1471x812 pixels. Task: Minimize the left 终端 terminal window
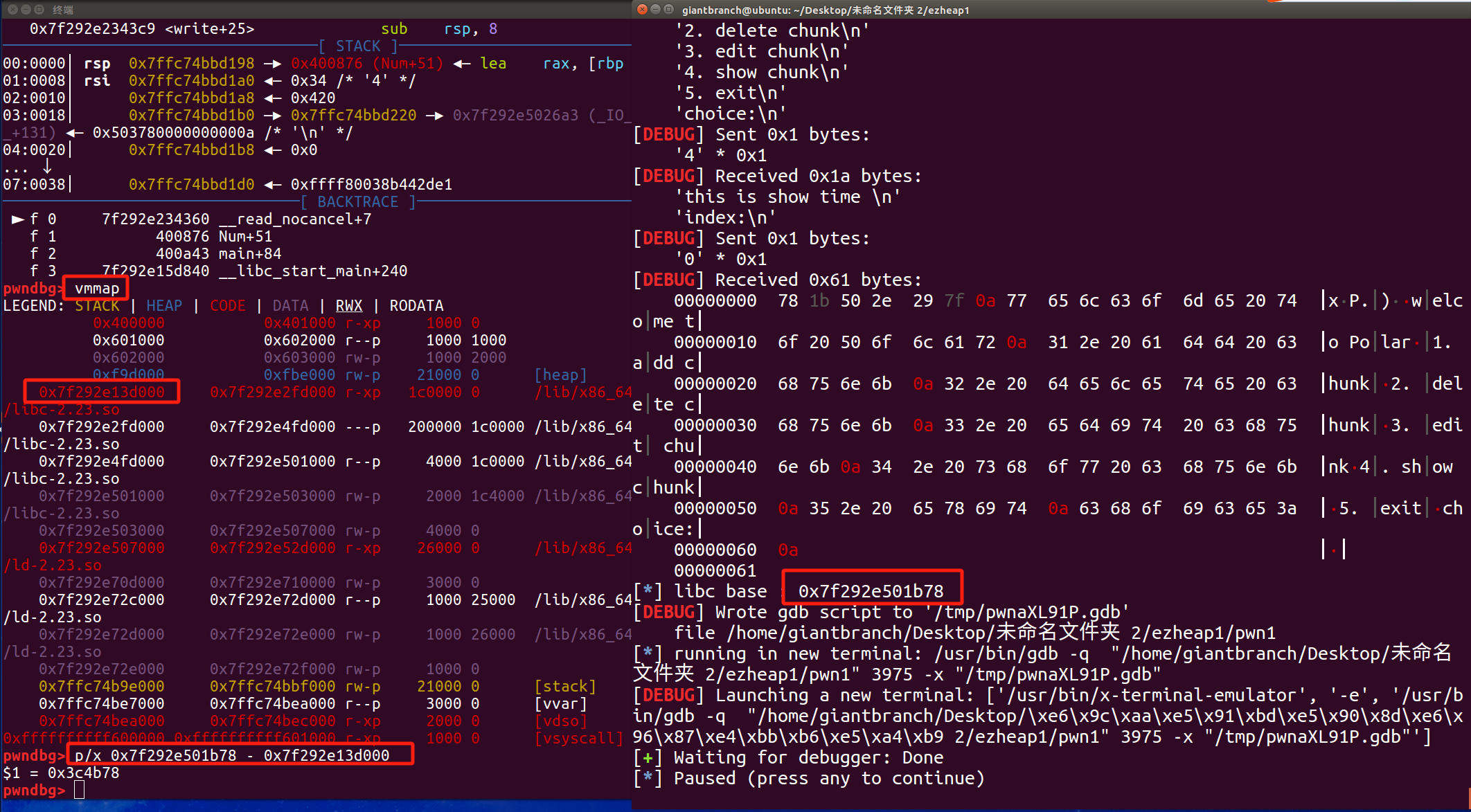[26, 9]
